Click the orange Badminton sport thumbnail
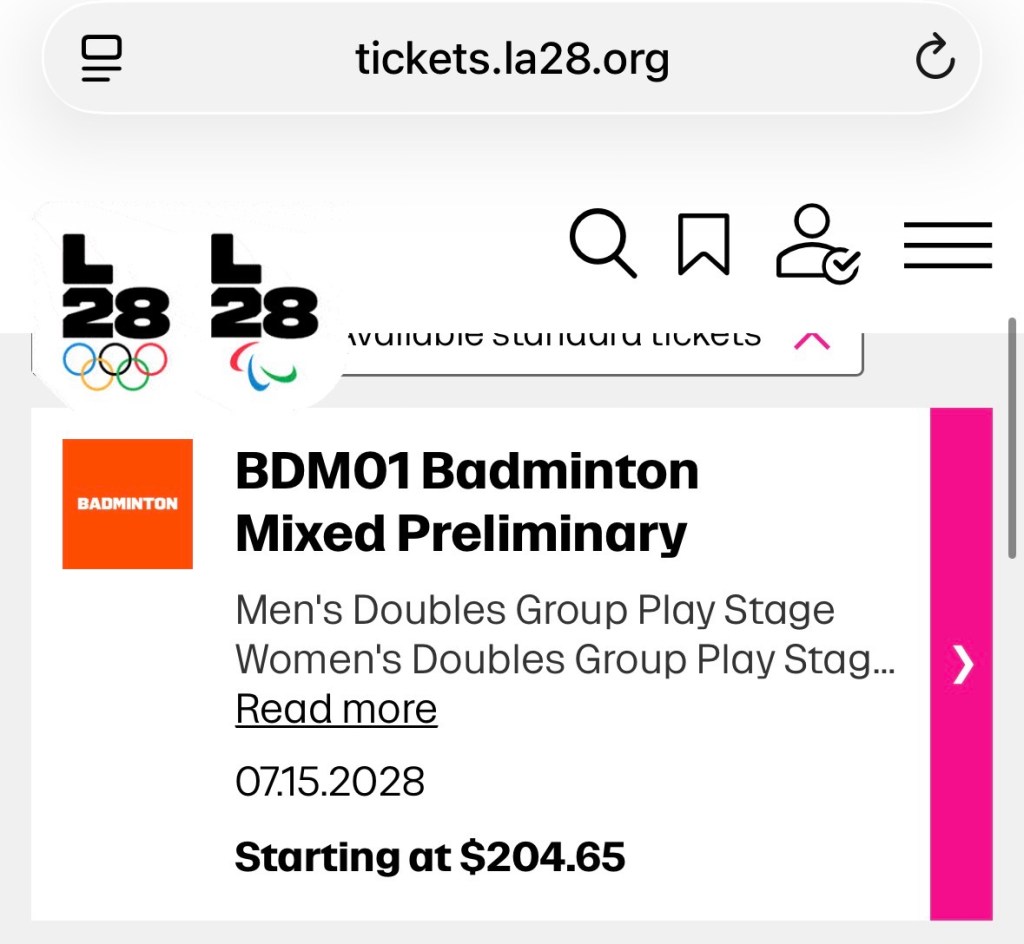 (x=127, y=504)
